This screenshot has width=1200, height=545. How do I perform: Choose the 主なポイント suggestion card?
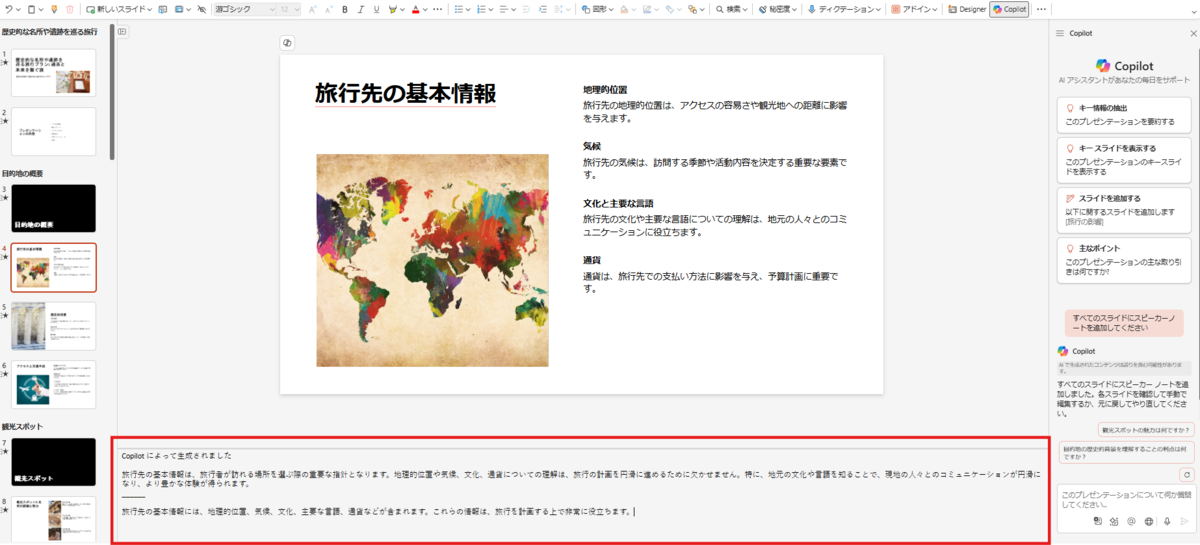click(x=1124, y=259)
